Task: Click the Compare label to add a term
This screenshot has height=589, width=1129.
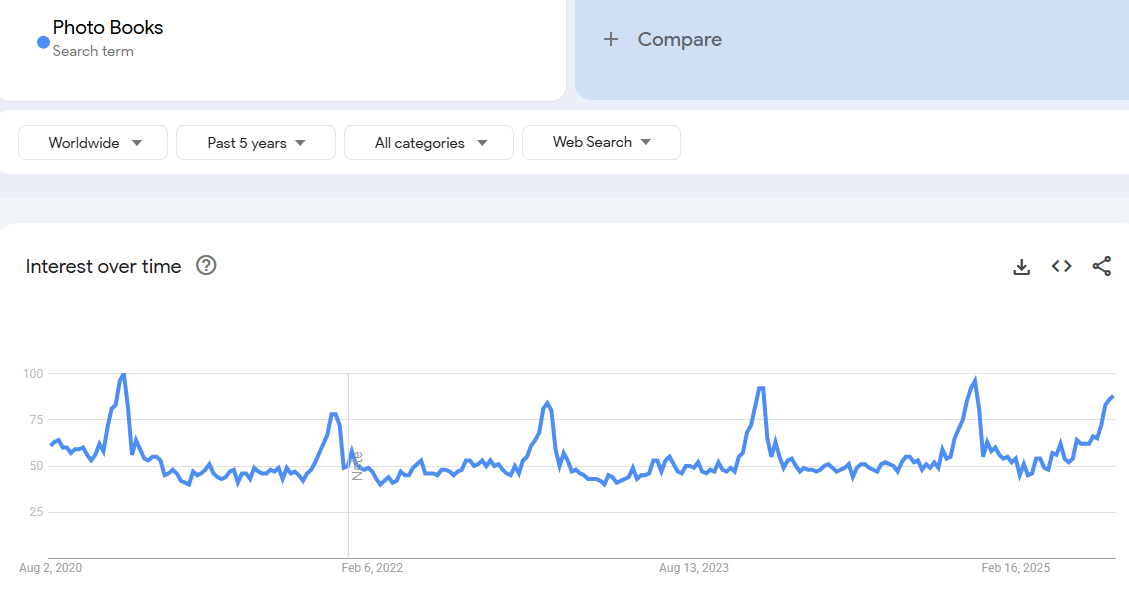Action: 679,40
